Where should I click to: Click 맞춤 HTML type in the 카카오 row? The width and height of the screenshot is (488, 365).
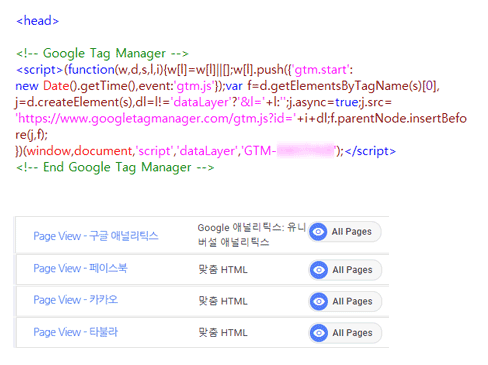(223, 301)
